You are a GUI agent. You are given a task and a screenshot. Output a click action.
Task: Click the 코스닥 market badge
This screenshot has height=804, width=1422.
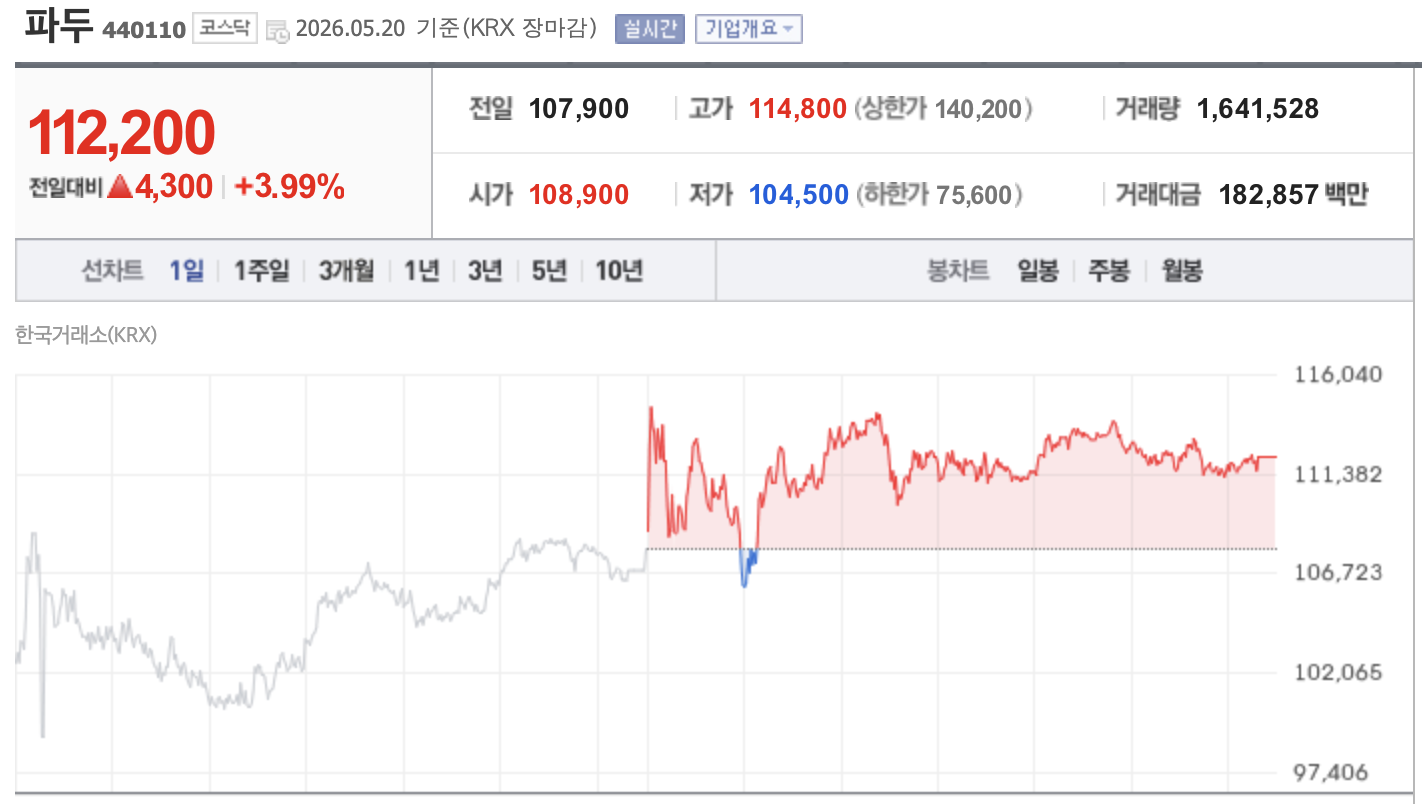coord(225,29)
